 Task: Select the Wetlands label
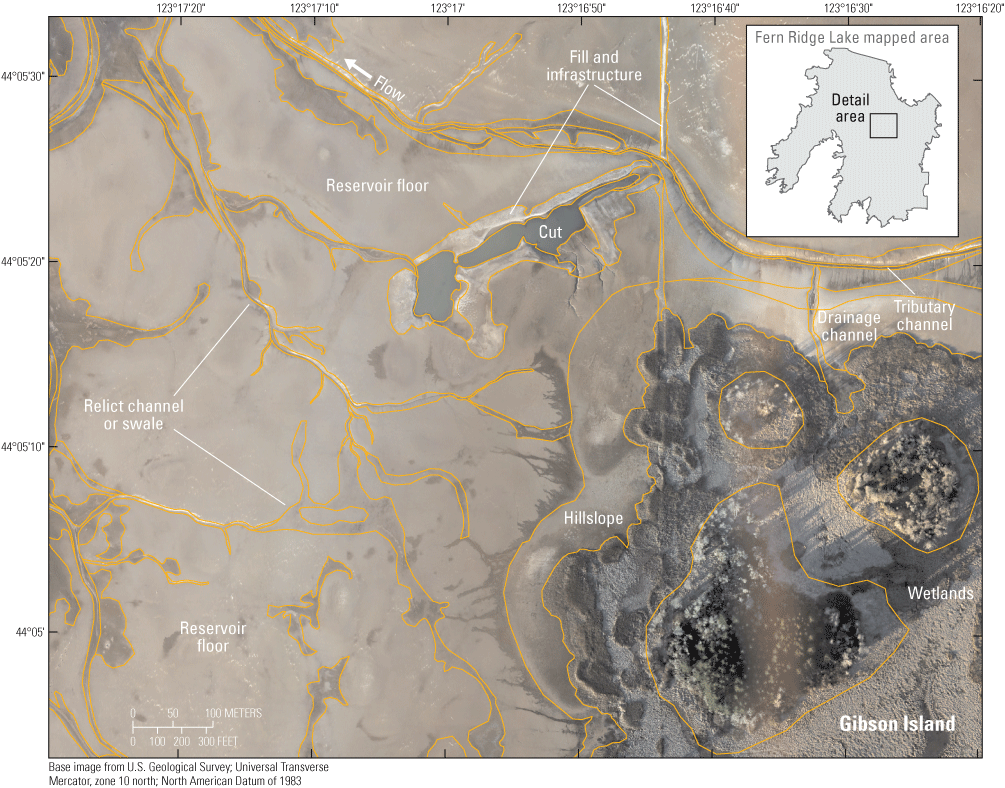tap(941, 593)
